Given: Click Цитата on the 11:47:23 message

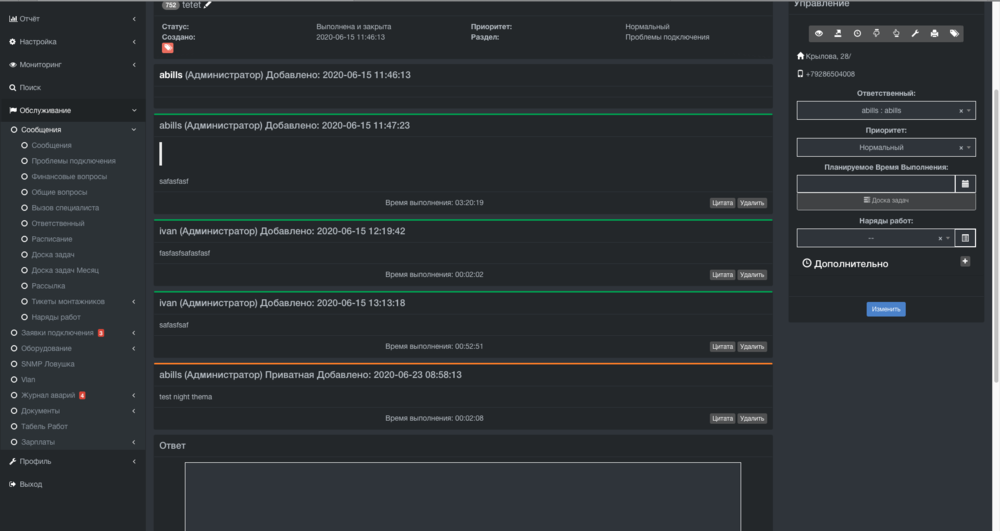Looking at the screenshot, I should pos(722,203).
